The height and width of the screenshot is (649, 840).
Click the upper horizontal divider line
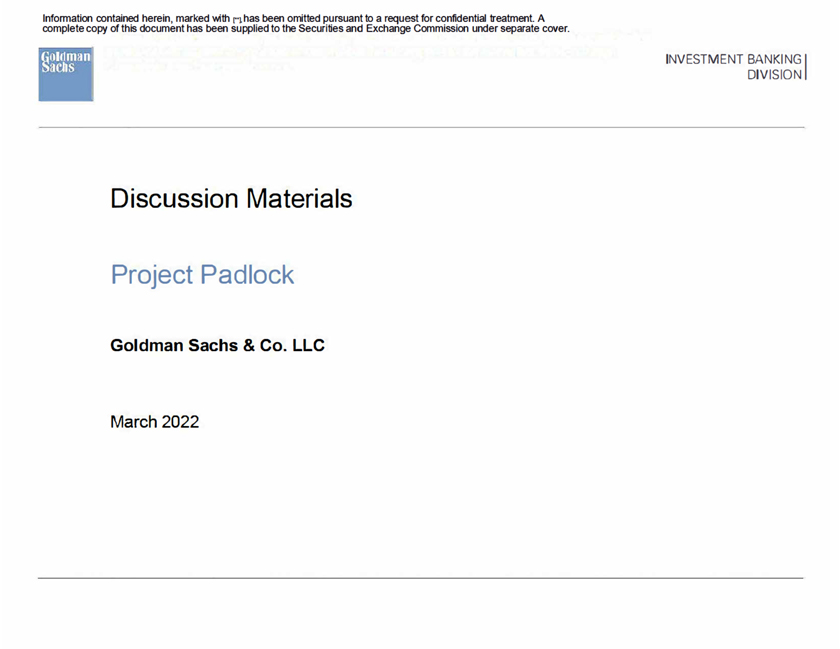pos(420,128)
